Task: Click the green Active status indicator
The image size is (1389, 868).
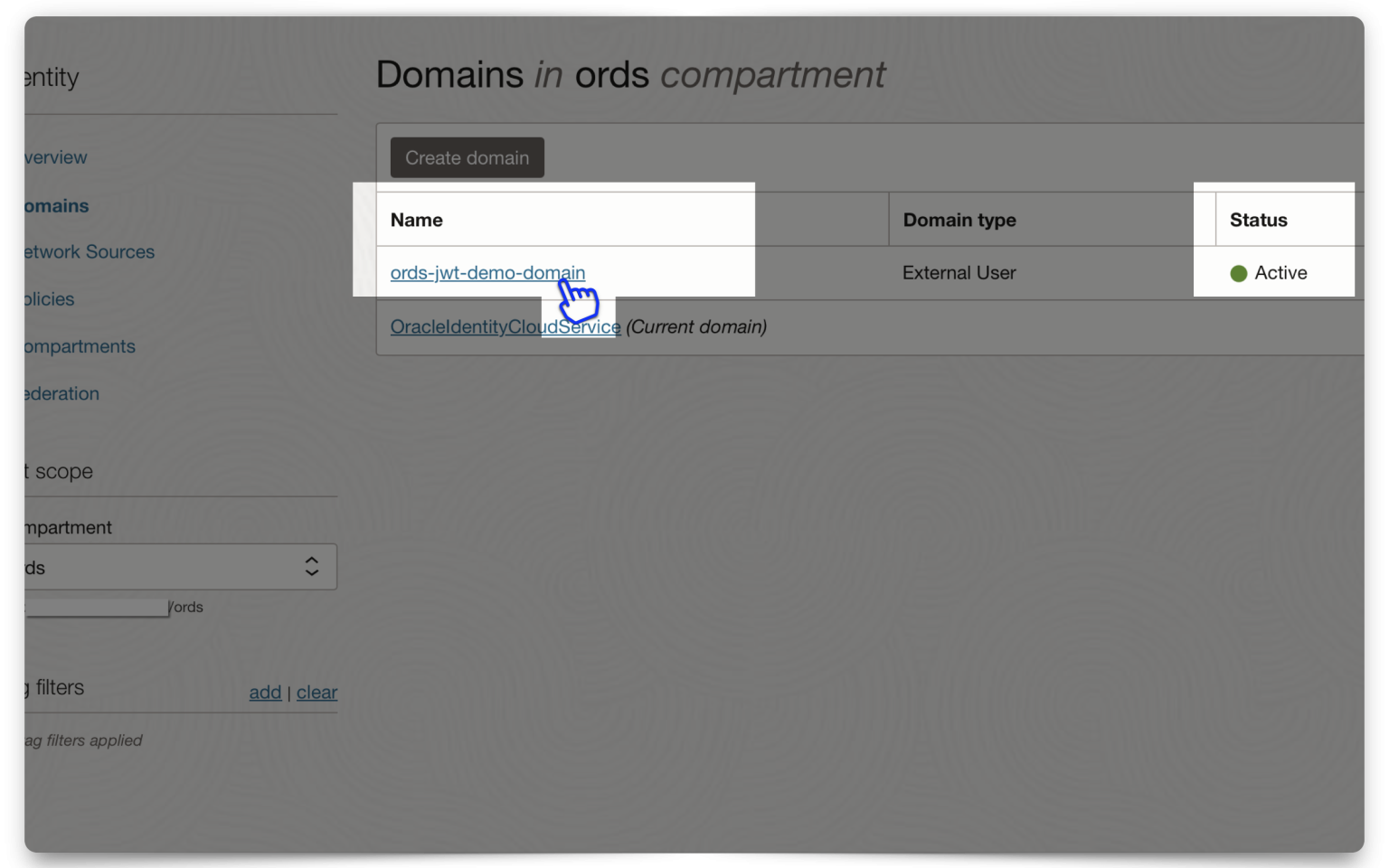Action: (1238, 272)
